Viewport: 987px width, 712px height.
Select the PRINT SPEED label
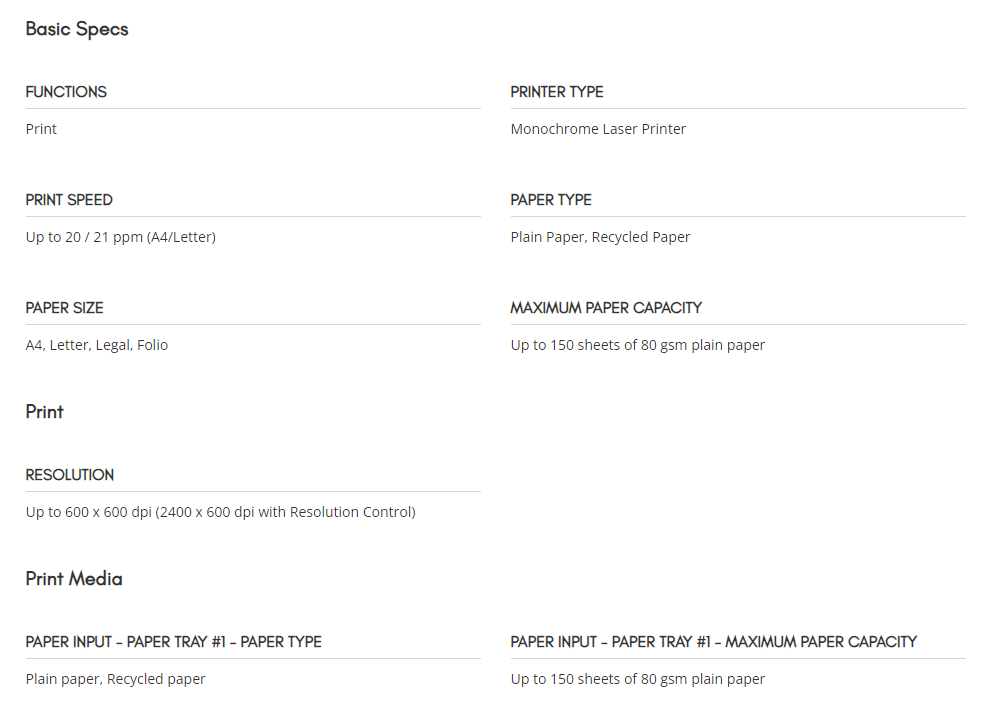(x=69, y=200)
